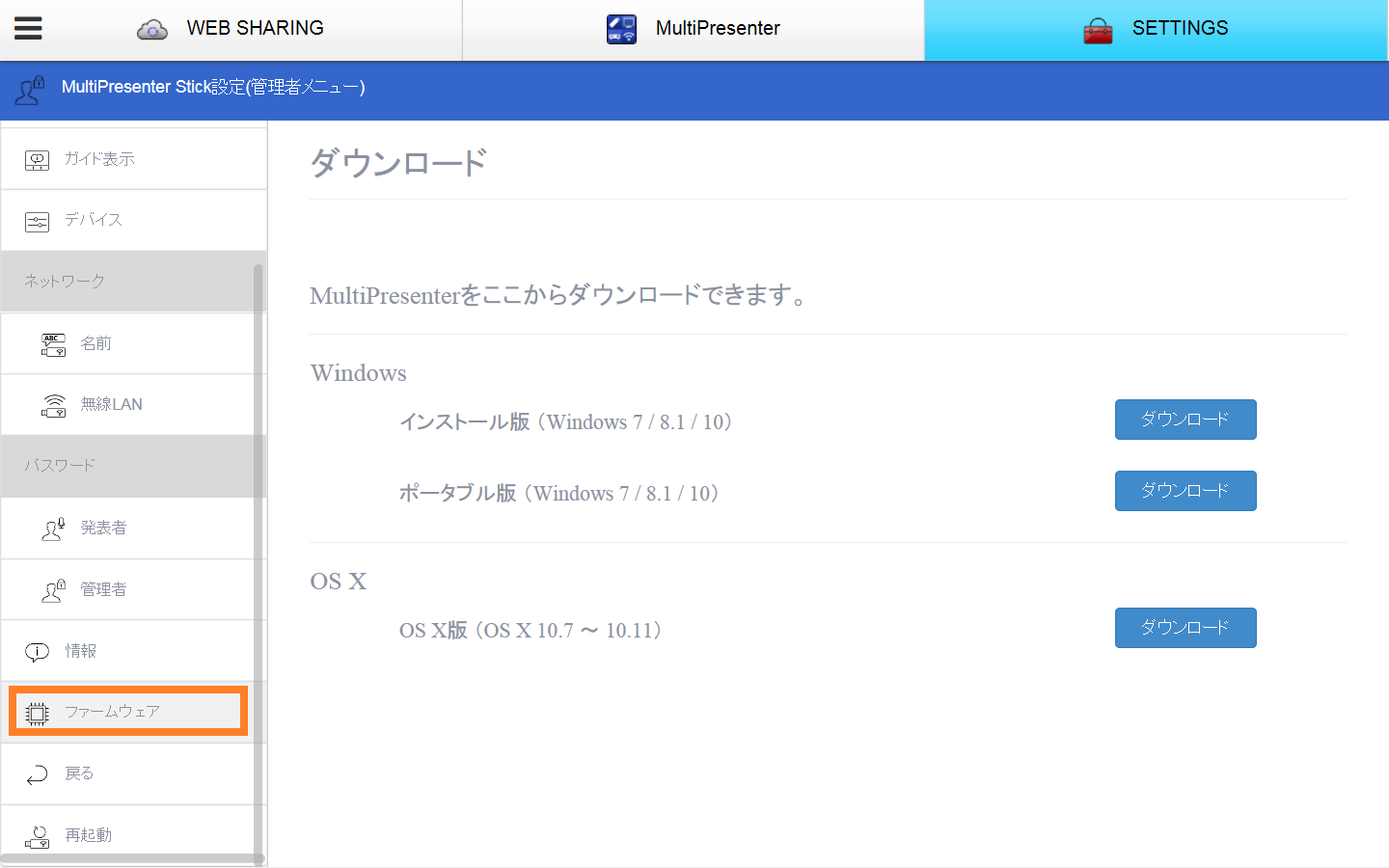
Task: Click the WEB SHARING cloud icon
Action: point(152,29)
